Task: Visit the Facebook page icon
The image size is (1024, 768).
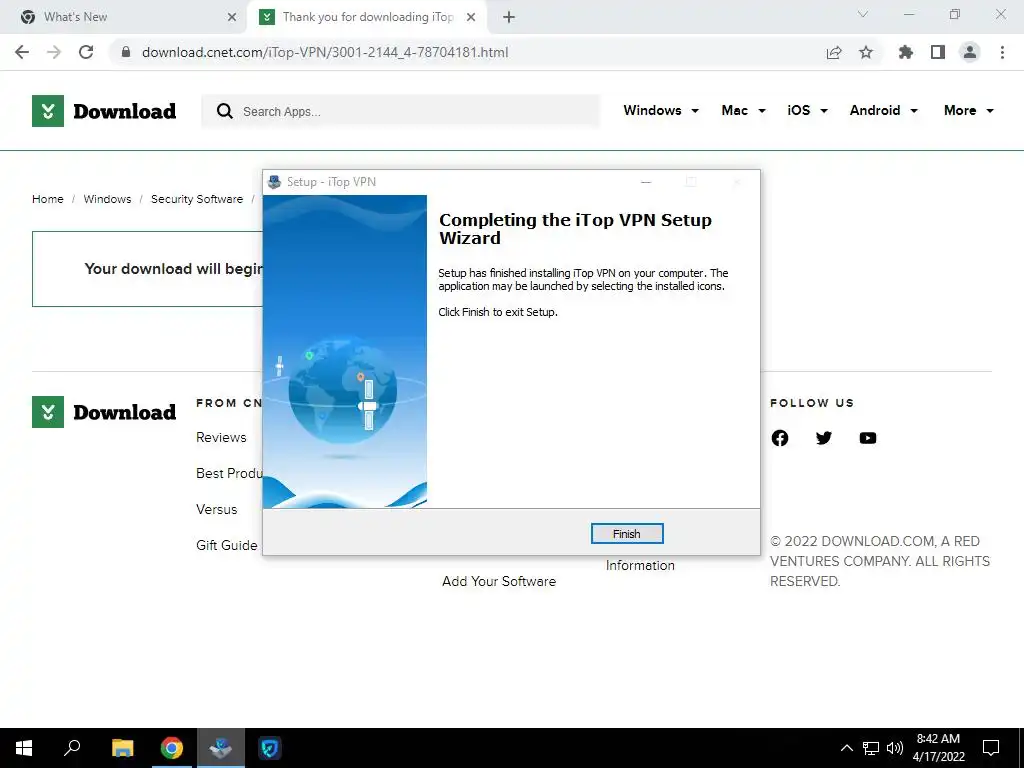Action: pyautogui.click(x=780, y=438)
